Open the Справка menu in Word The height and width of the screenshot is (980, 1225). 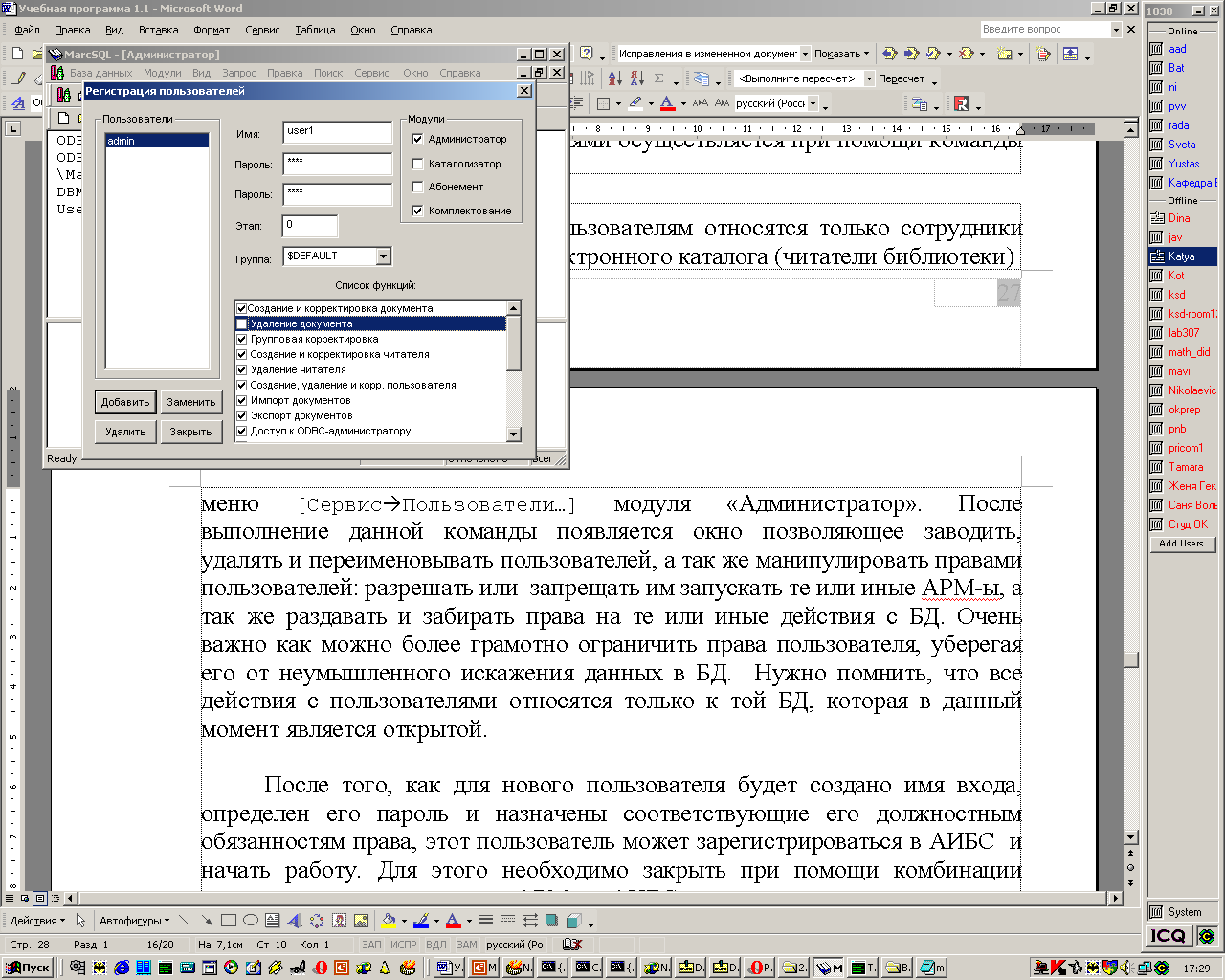point(412,30)
